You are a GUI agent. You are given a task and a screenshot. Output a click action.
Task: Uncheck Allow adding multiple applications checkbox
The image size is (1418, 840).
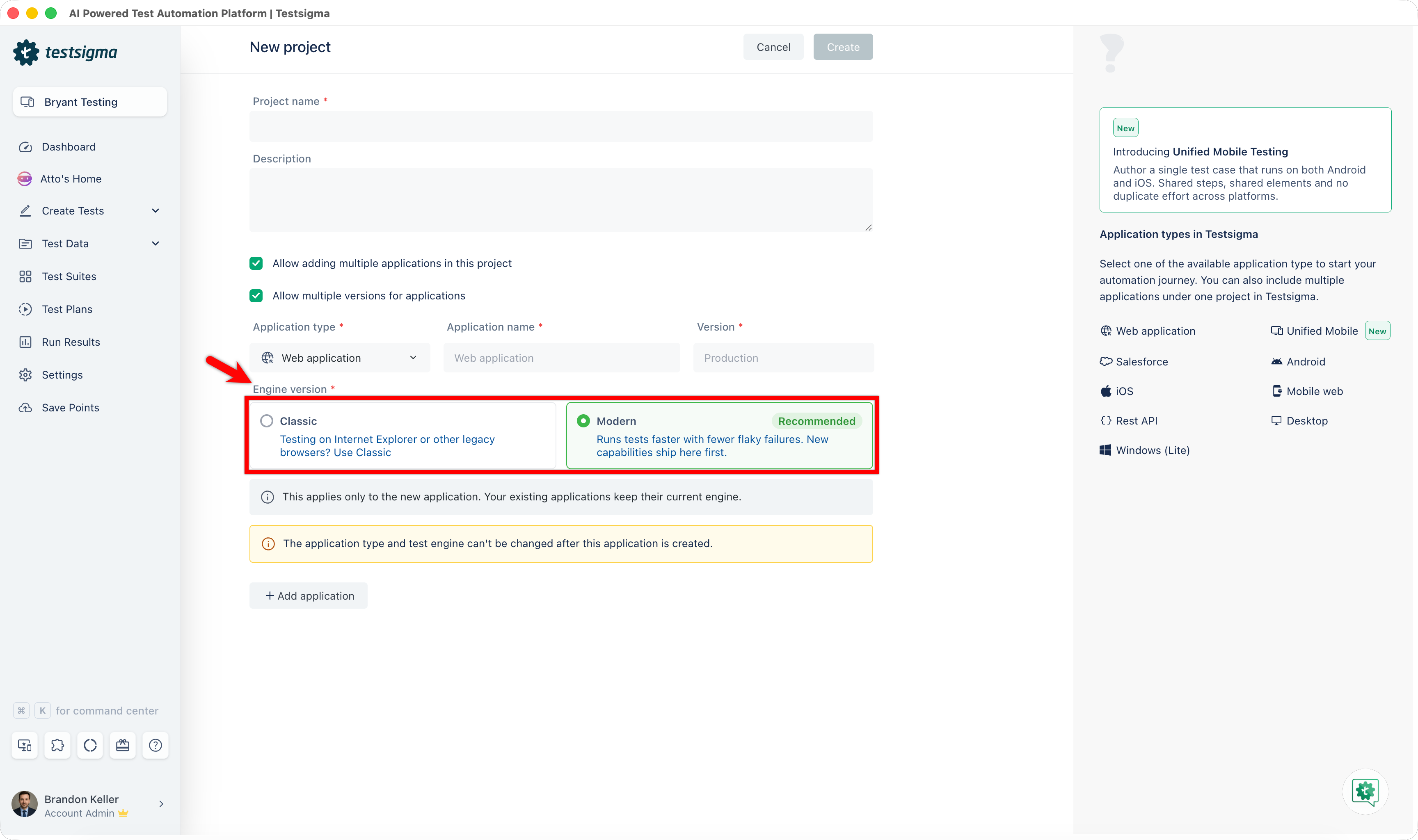point(256,263)
